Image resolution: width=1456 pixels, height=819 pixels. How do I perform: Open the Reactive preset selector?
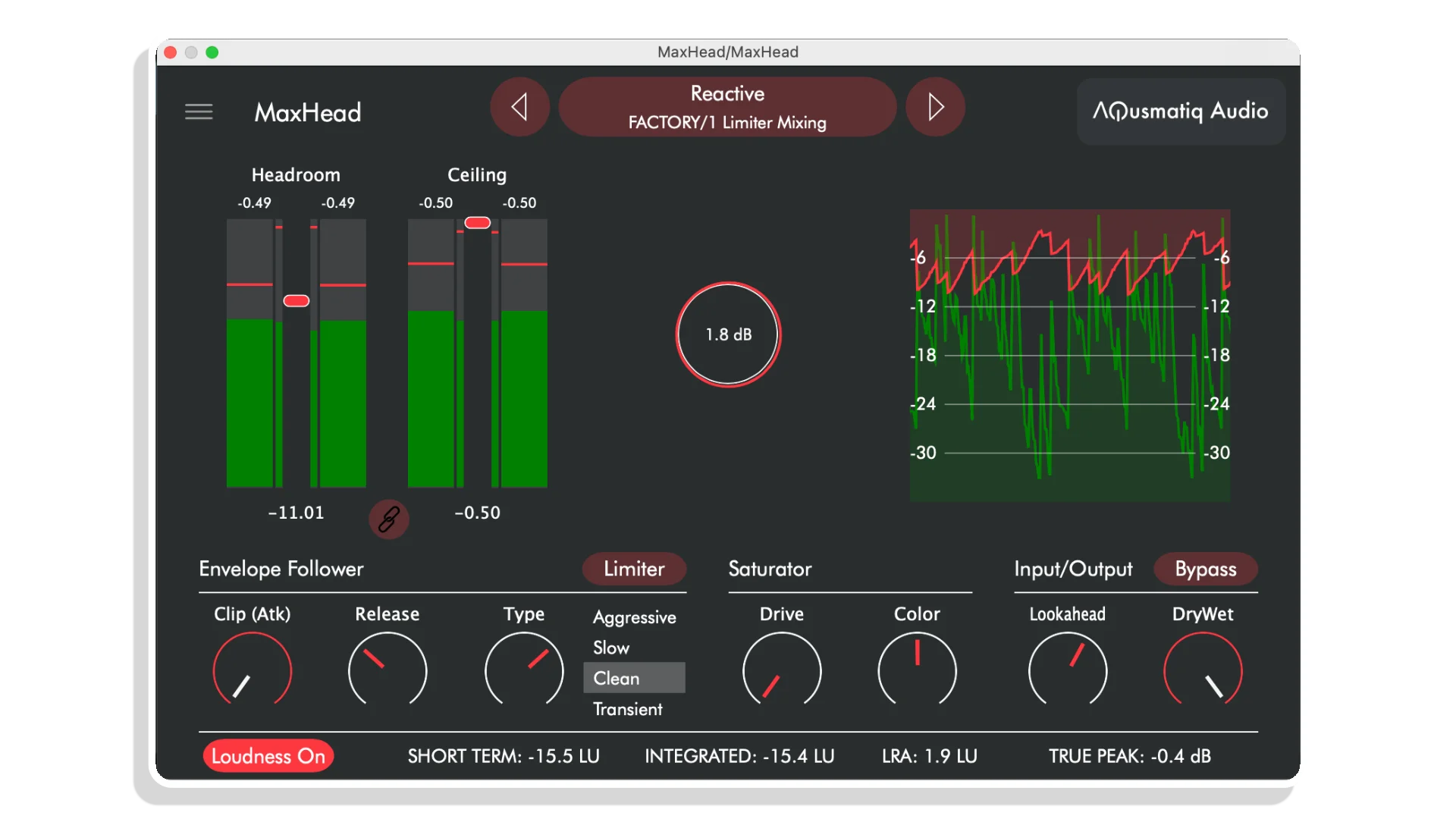click(727, 107)
